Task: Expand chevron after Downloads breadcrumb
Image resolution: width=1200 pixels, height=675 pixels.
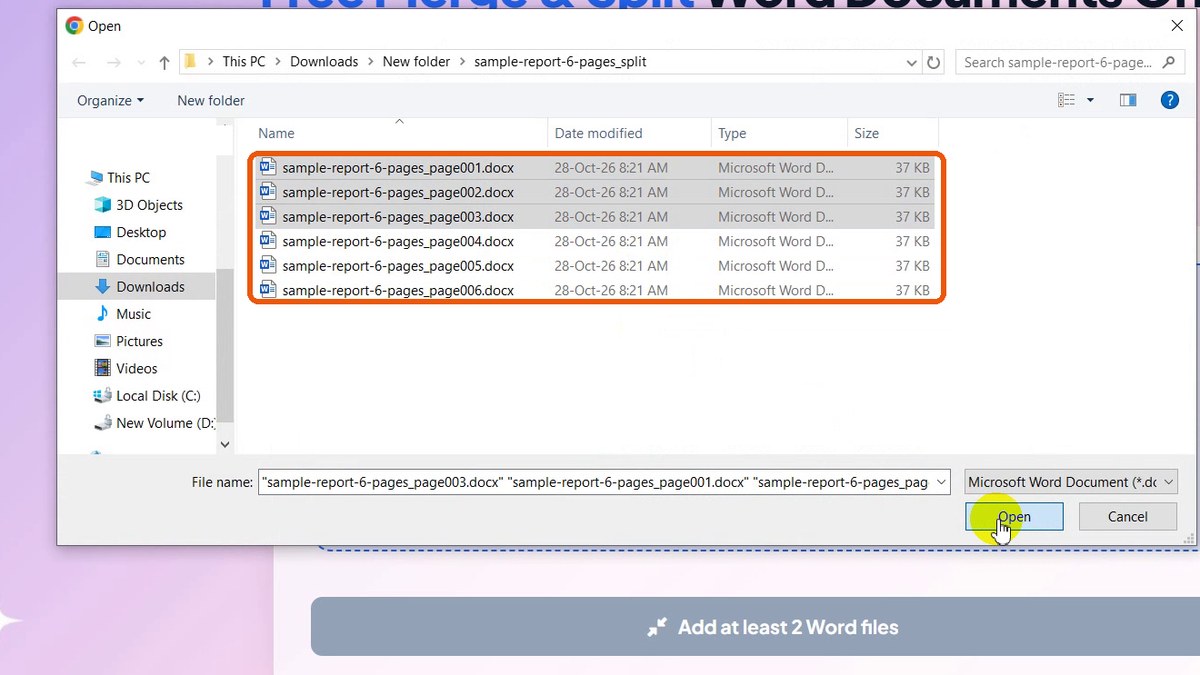Action: [x=370, y=62]
